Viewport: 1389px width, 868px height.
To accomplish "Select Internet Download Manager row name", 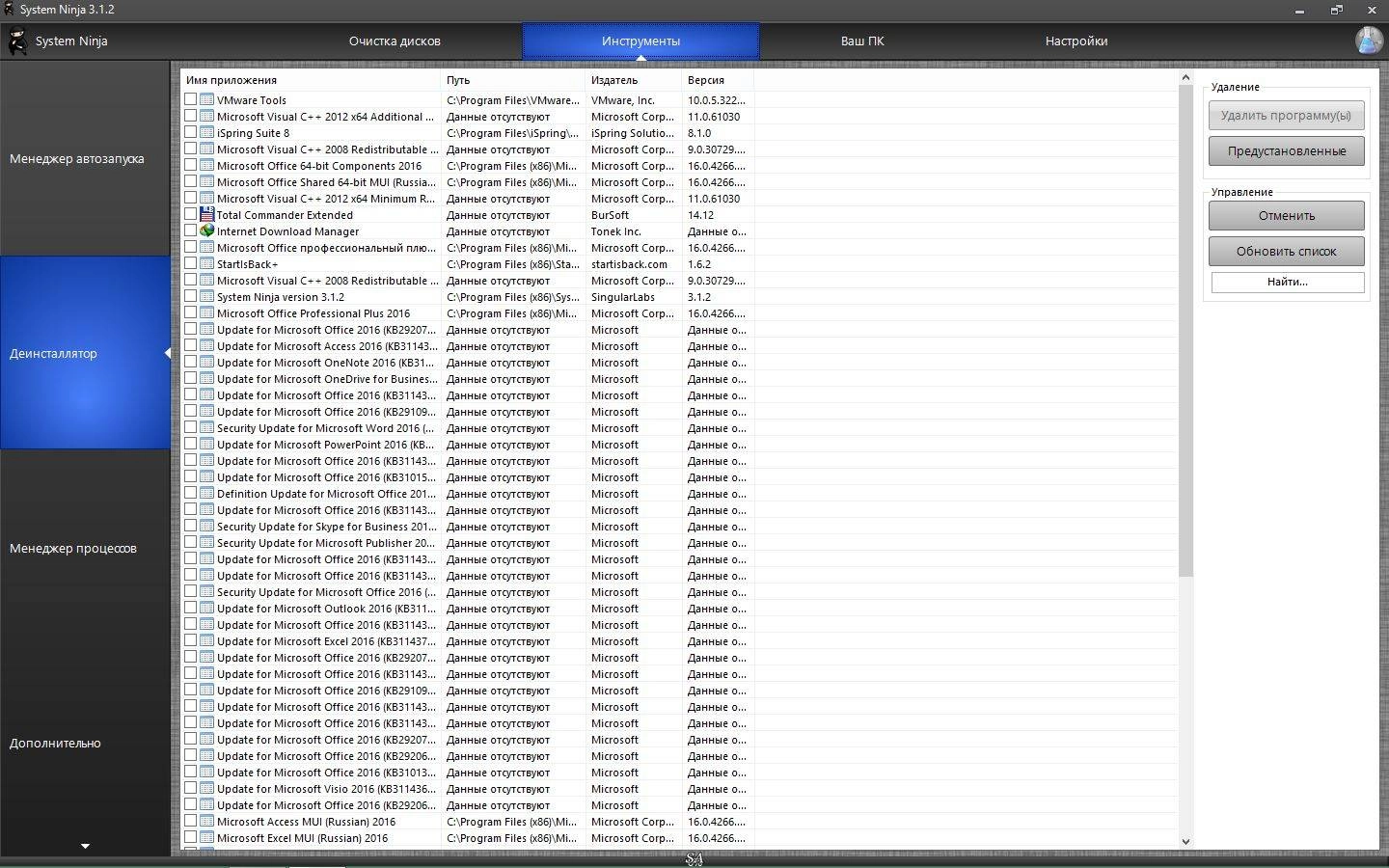I will tap(287, 231).
